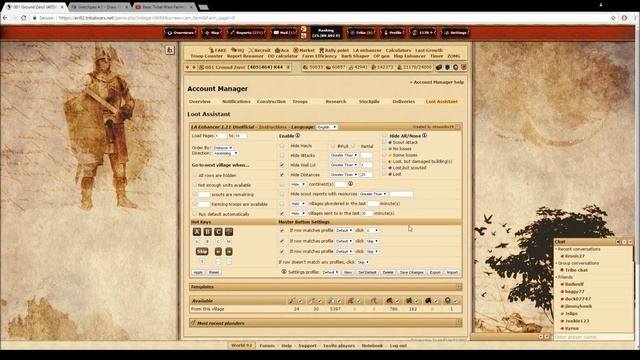Screen dimensions: 640x360
Task: Toggle the Hide Hauls checkbox
Action: click(282, 146)
